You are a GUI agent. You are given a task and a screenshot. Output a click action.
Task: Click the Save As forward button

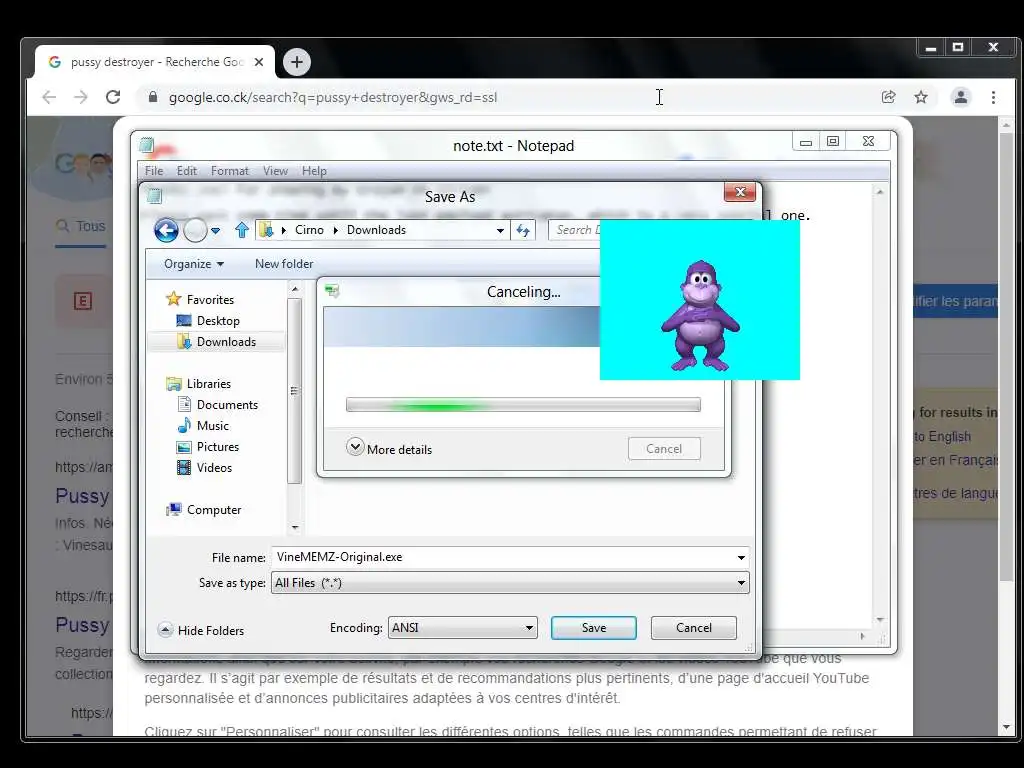pyautogui.click(x=195, y=230)
